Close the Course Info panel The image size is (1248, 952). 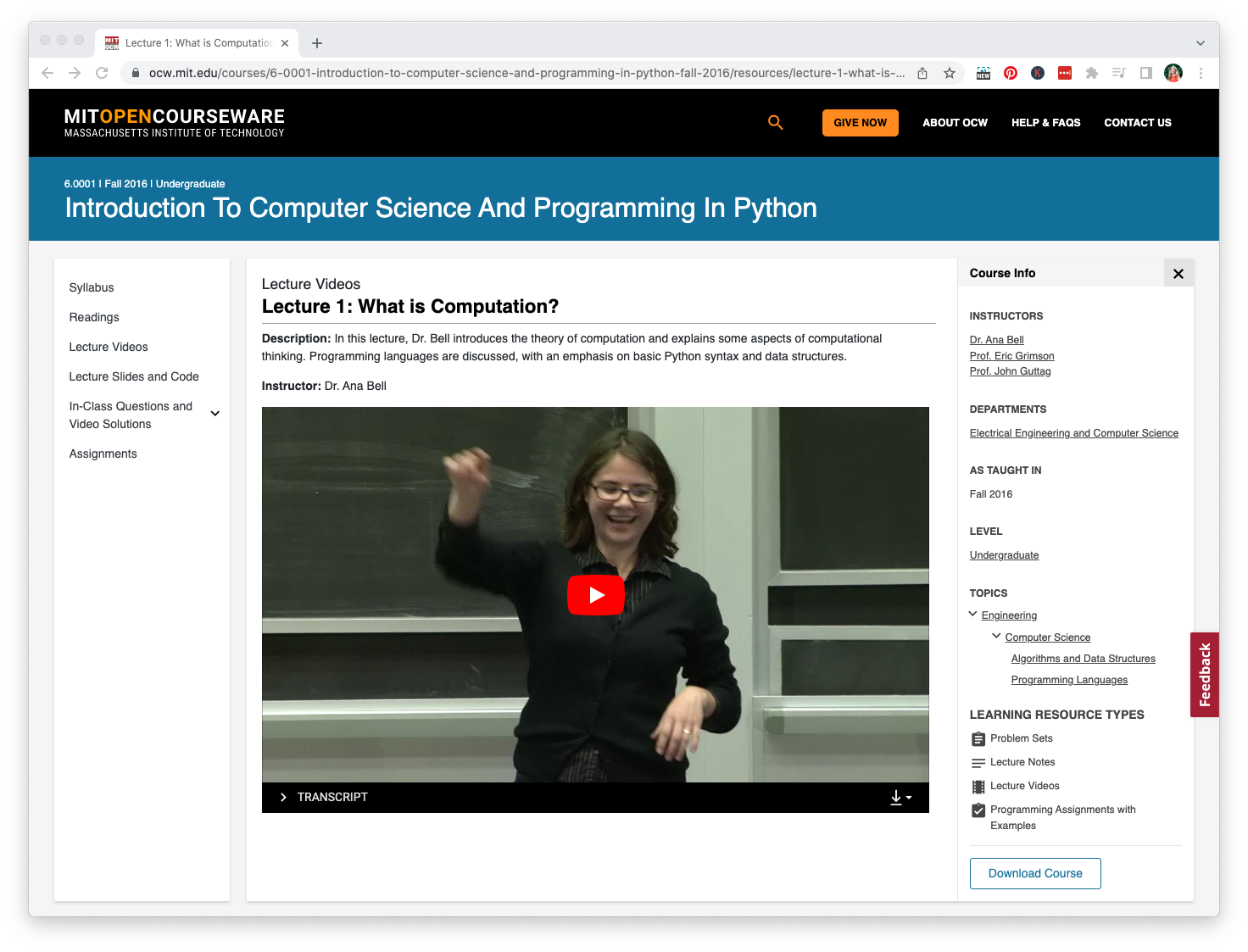[1178, 274]
